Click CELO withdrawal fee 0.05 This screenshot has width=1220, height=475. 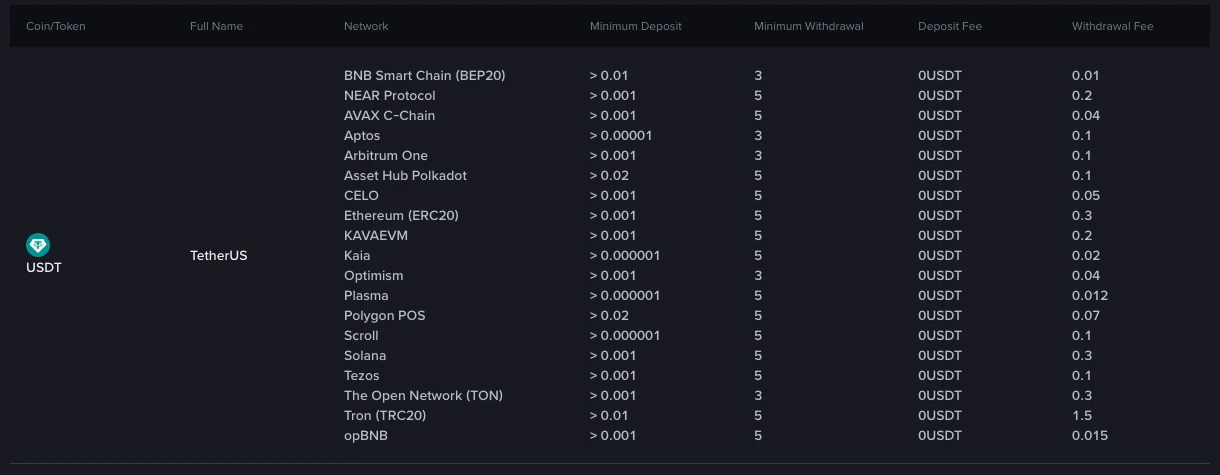pos(1086,196)
